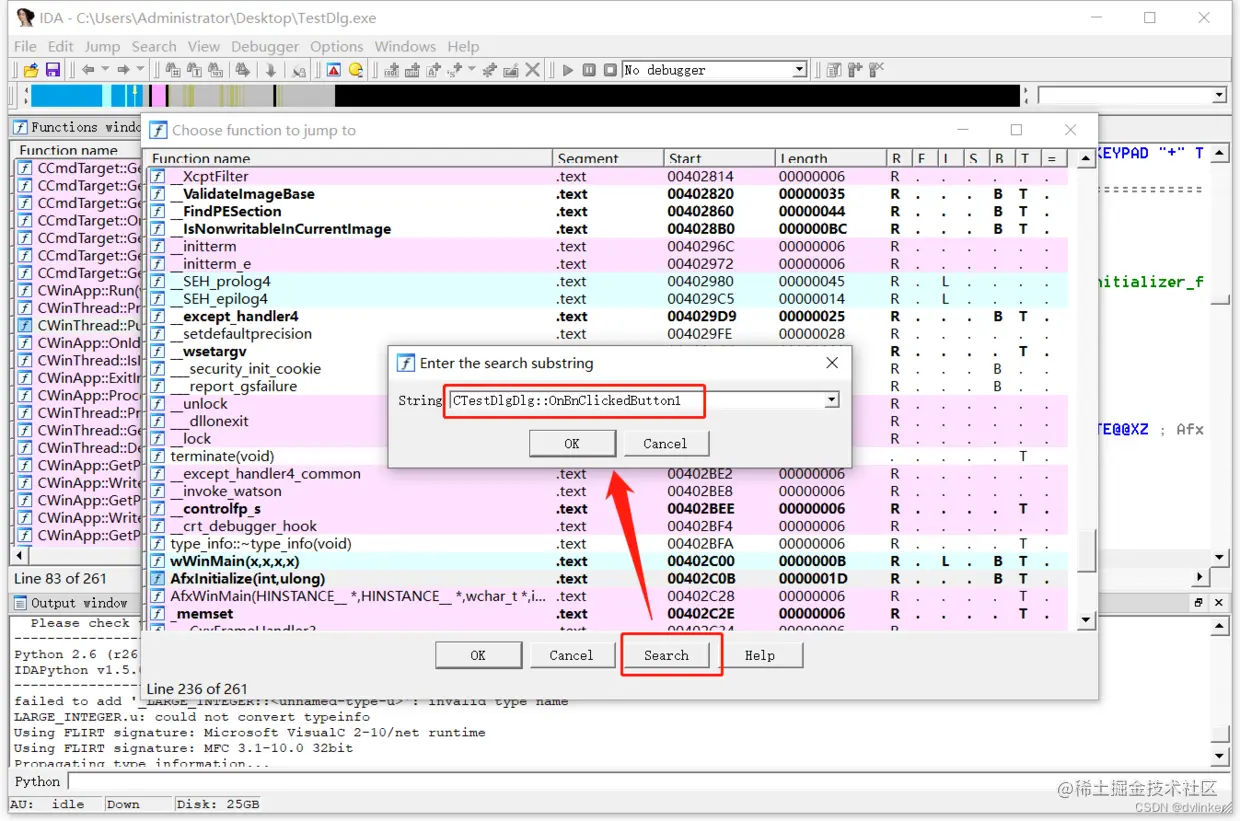Click the convert to string A icon
The image size is (1240, 821).
pyautogui.click(x=433, y=70)
